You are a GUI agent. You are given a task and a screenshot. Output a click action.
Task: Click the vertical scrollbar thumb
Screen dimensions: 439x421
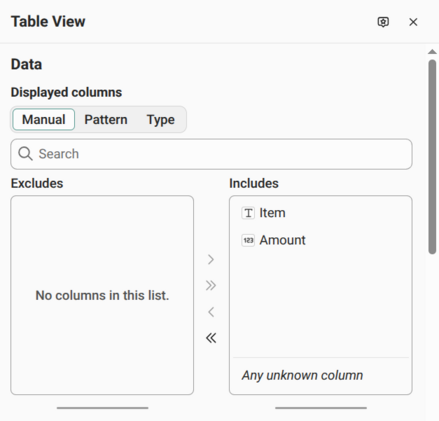coord(432,157)
